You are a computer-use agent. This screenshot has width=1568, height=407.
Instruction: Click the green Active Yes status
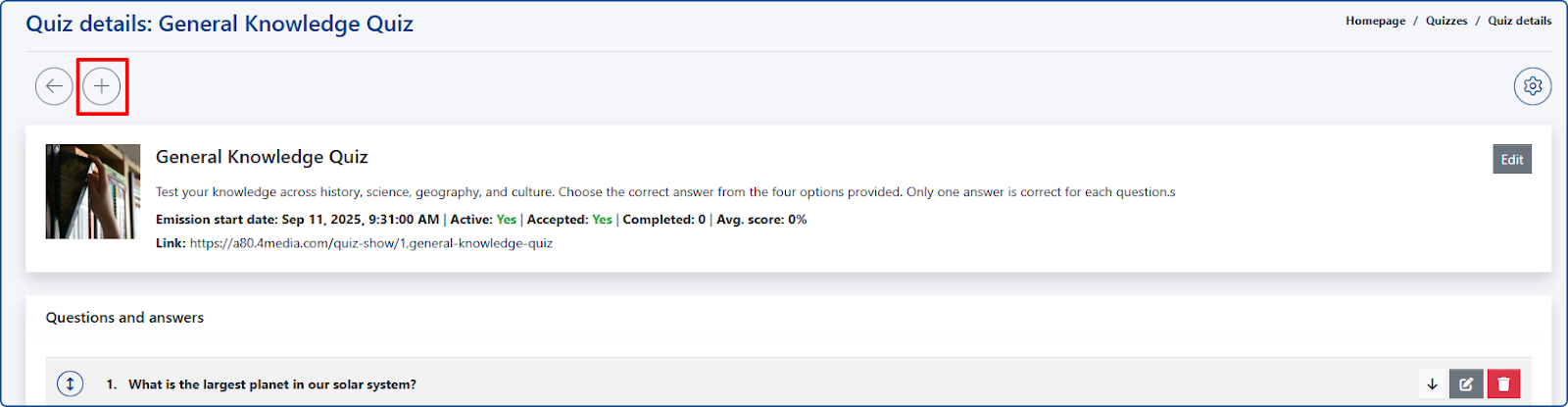(506, 220)
